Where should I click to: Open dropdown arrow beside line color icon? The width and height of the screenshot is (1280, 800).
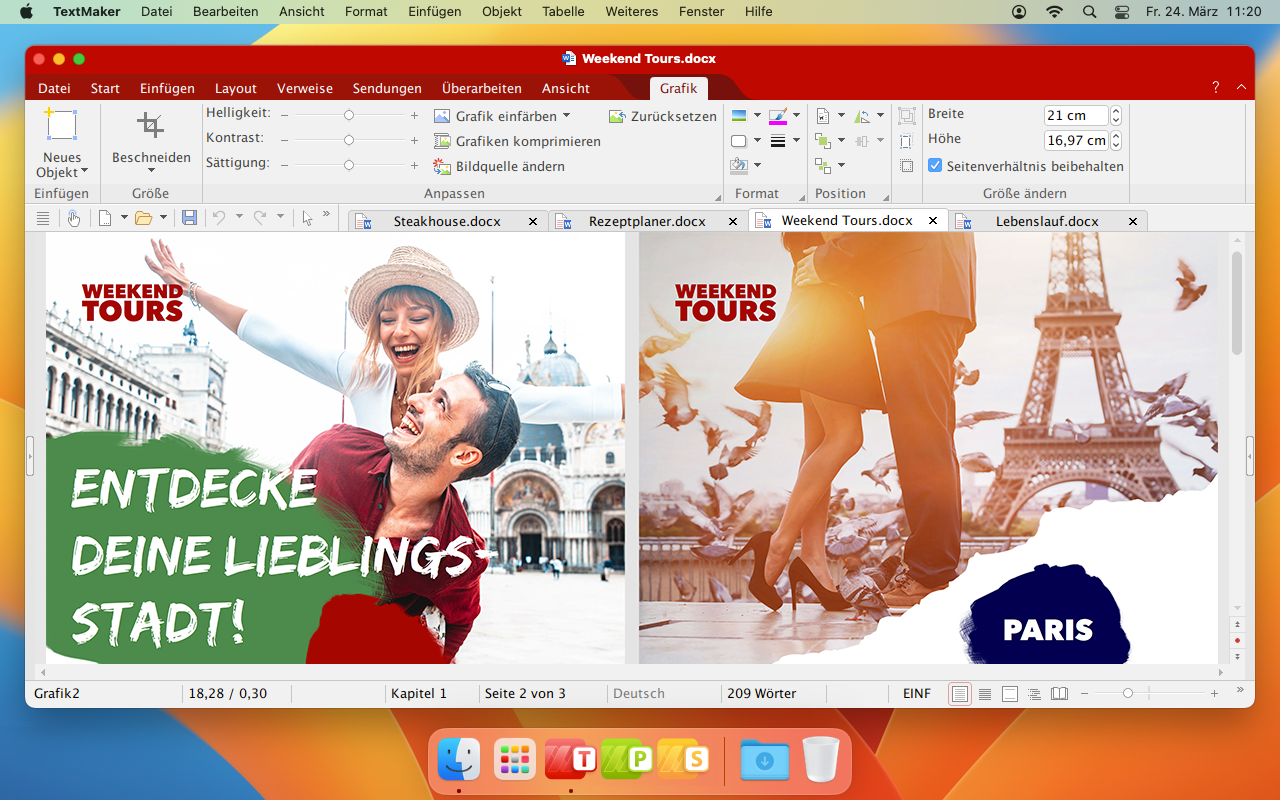coord(796,116)
